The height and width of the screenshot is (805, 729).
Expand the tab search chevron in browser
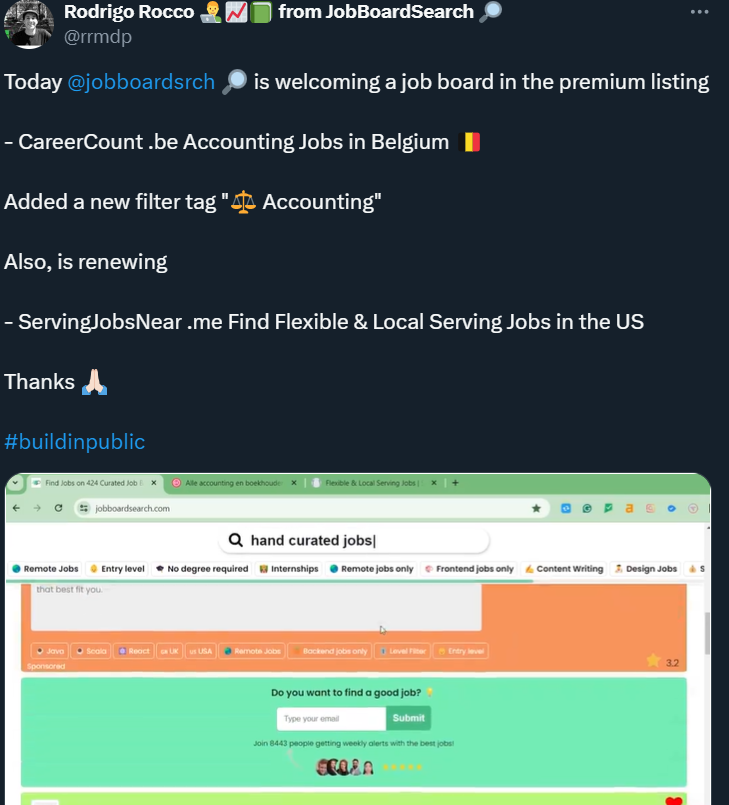coord(15,483)
